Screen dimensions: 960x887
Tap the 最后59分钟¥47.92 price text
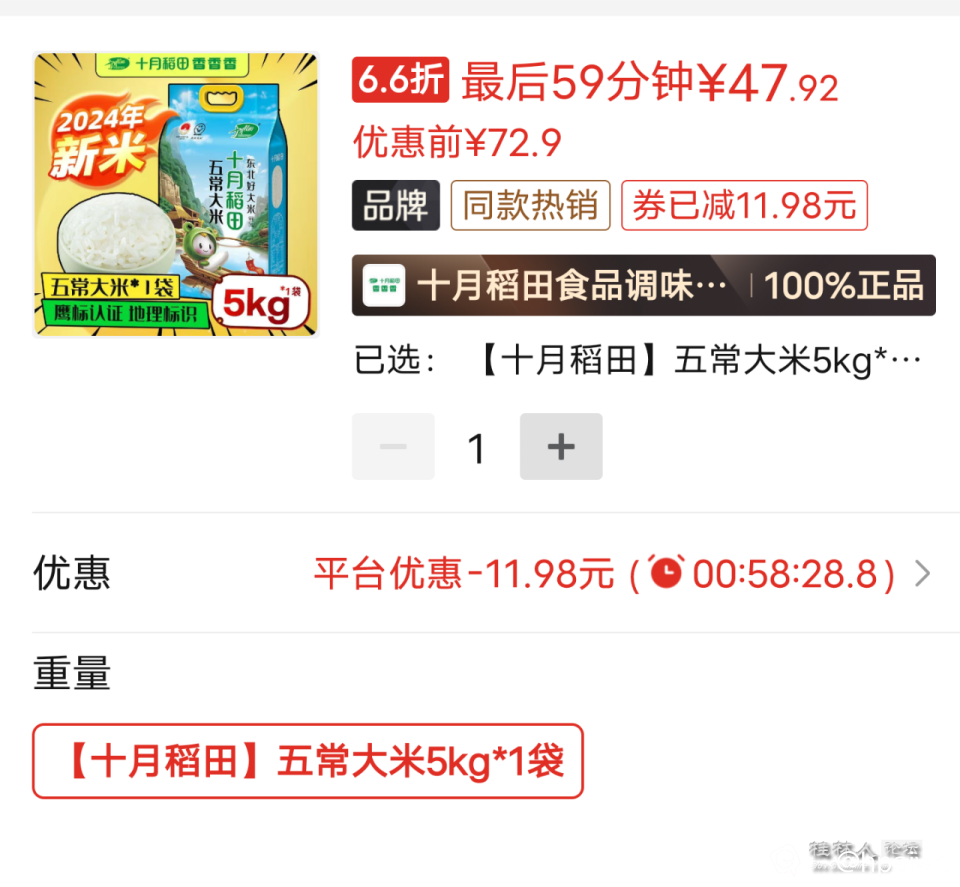(650, 82)
